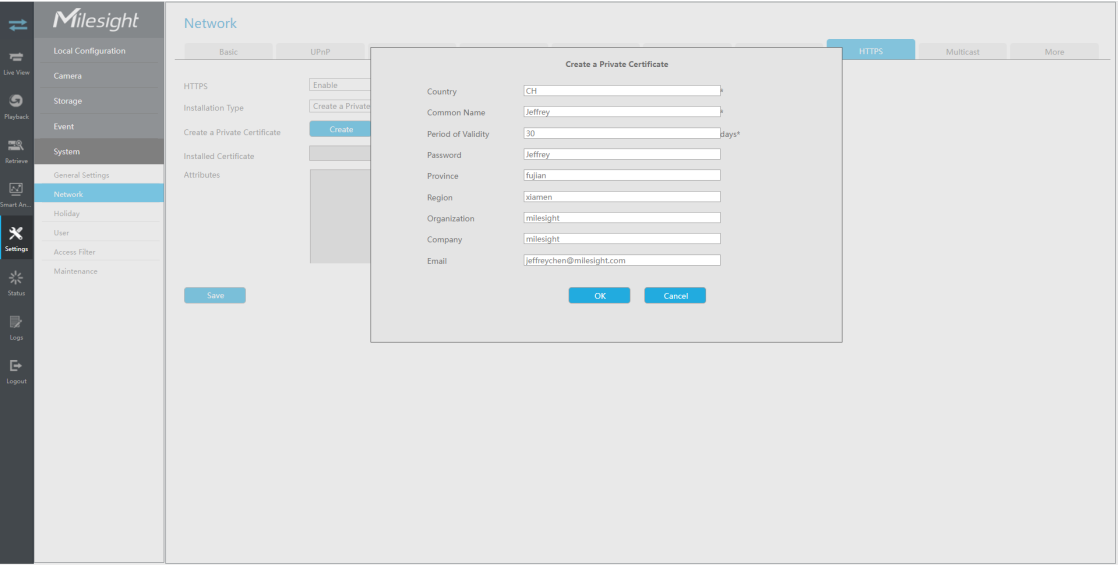
Task: Switch to the UPnP tab
Action: point(320,51)
